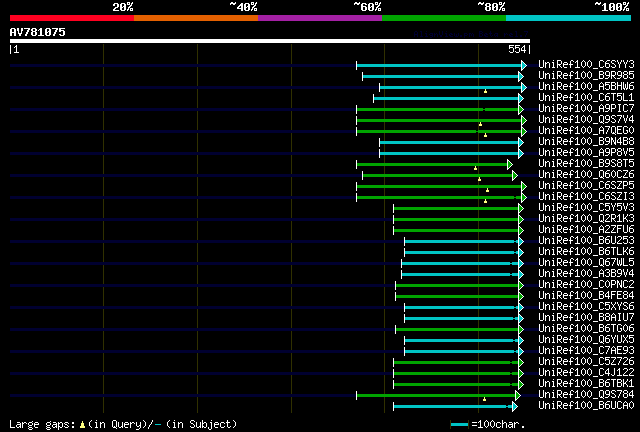Click the yellow gap marker on A5BHW6 row
The height and width of the screenshot is (432, 640).
pyautogui.click(x=485, y=91)
